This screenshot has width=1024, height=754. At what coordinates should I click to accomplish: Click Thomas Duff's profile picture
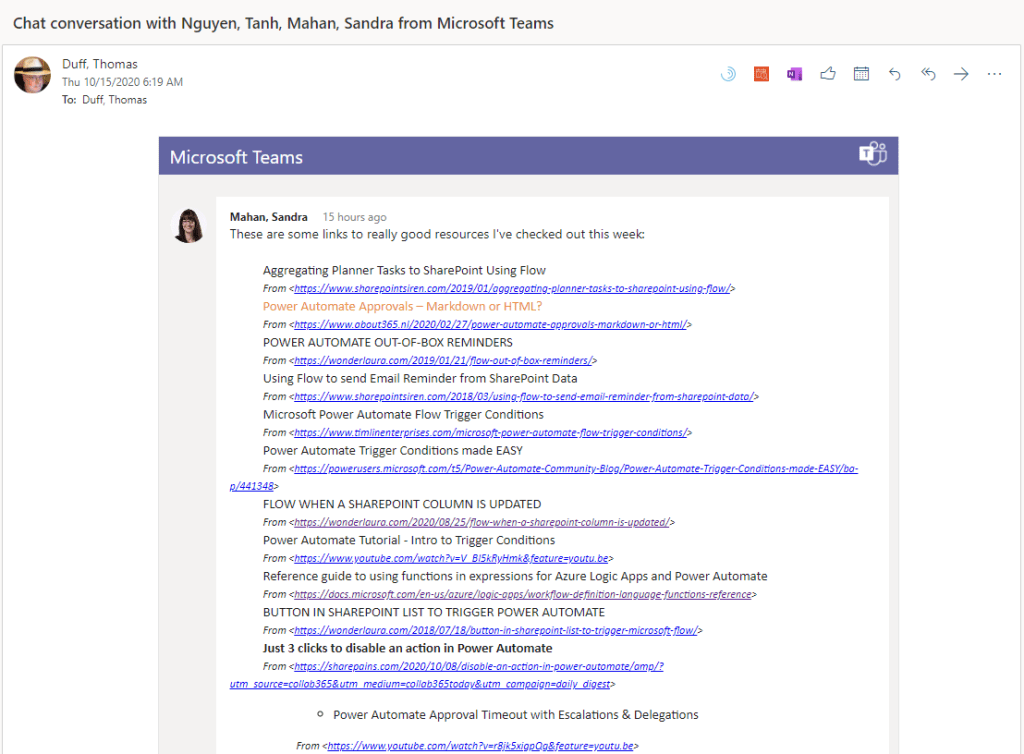[x=32, y=75]
